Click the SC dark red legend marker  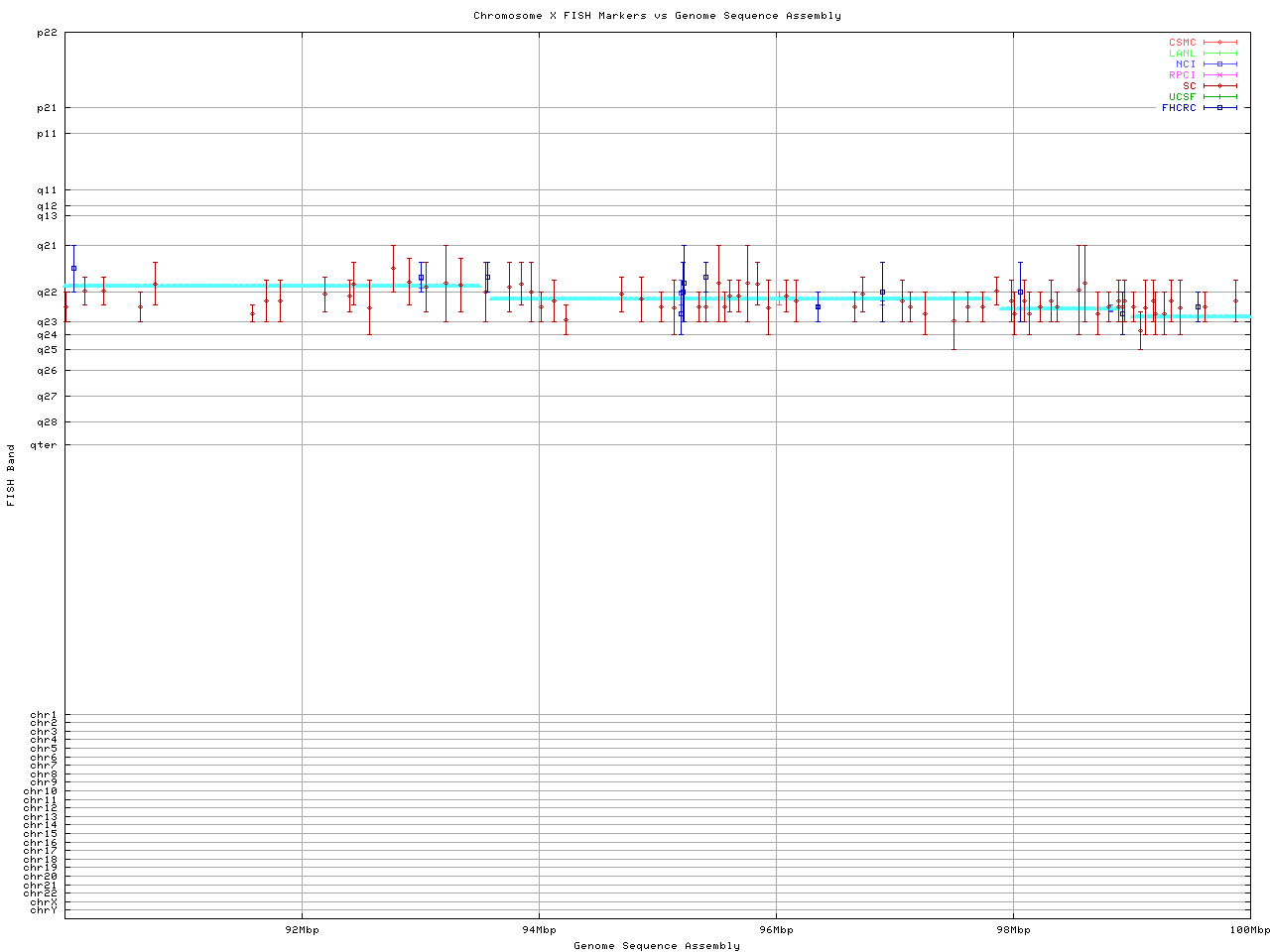[1219, 86]
